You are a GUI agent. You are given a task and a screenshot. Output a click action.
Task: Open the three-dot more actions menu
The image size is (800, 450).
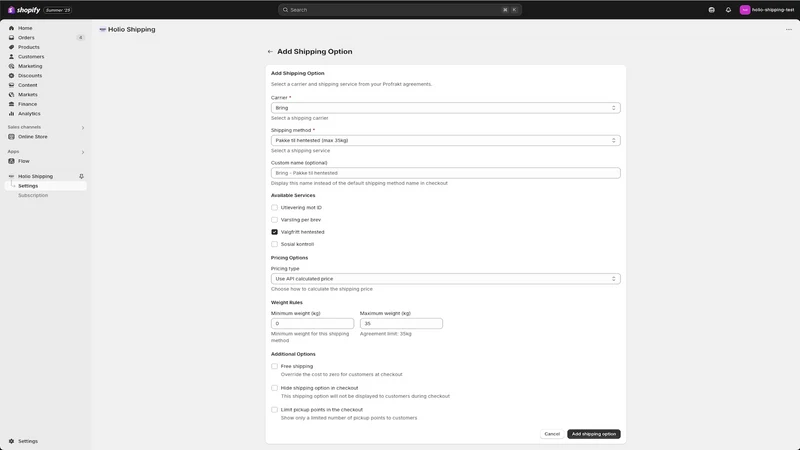(x=789, y=30)
